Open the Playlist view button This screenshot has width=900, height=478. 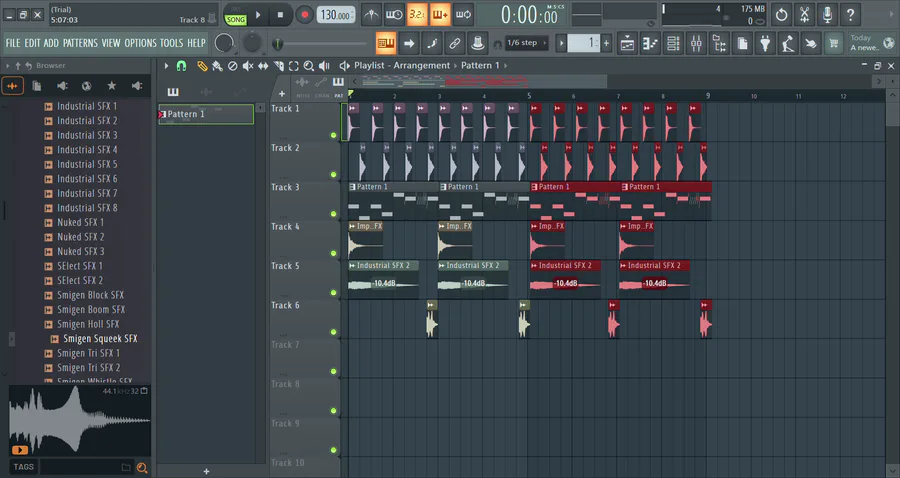click(627, 43)
